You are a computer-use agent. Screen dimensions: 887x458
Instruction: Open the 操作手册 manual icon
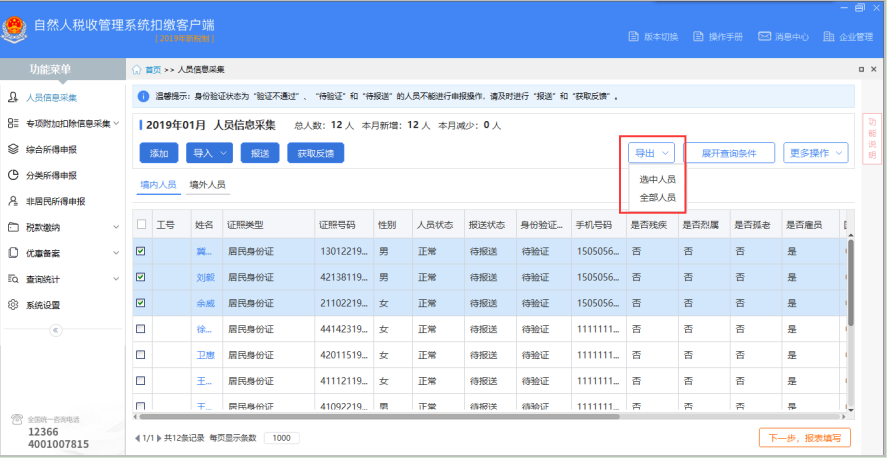tap(699, 37)
